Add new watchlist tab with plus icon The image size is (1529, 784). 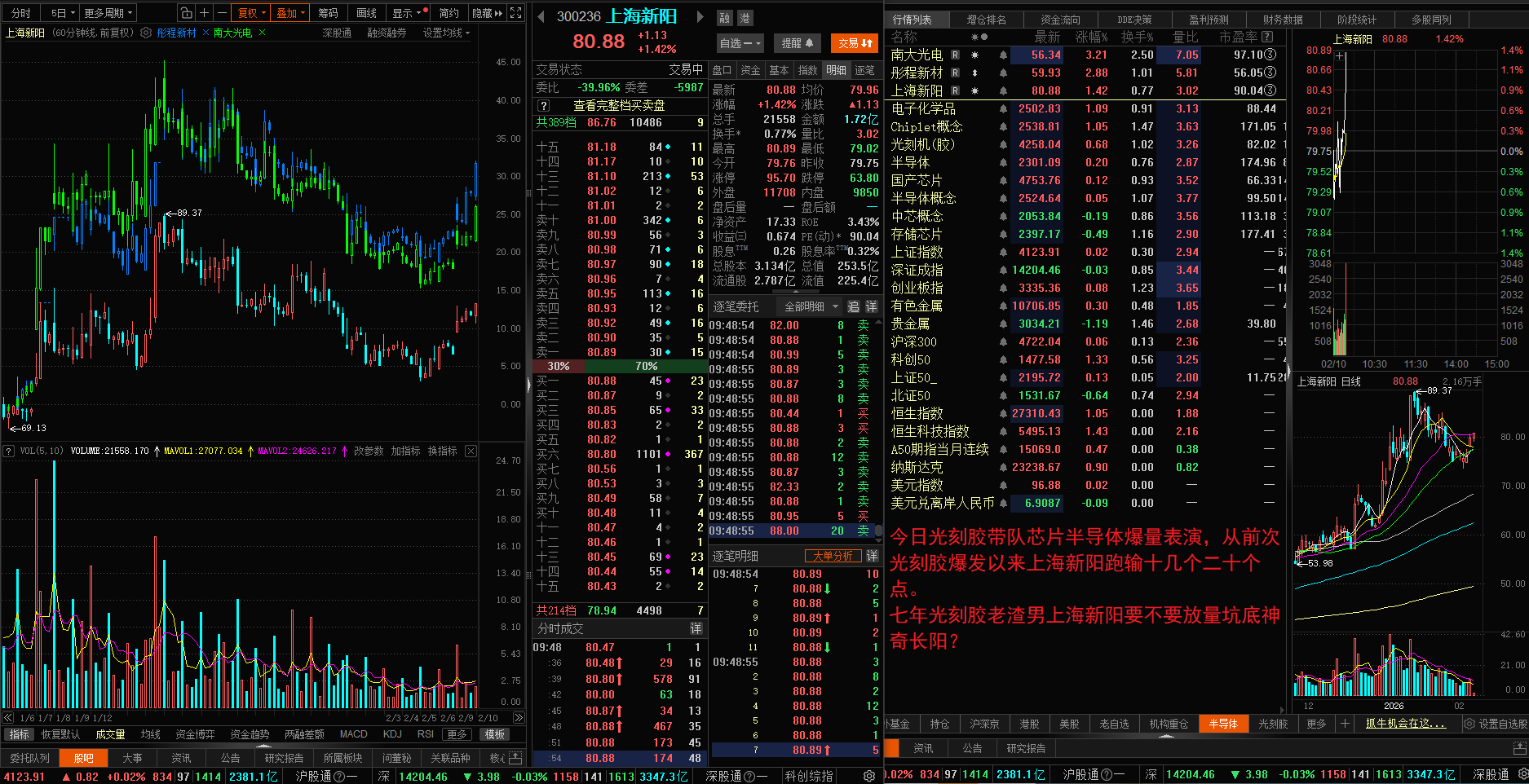tap(1346, 724)
